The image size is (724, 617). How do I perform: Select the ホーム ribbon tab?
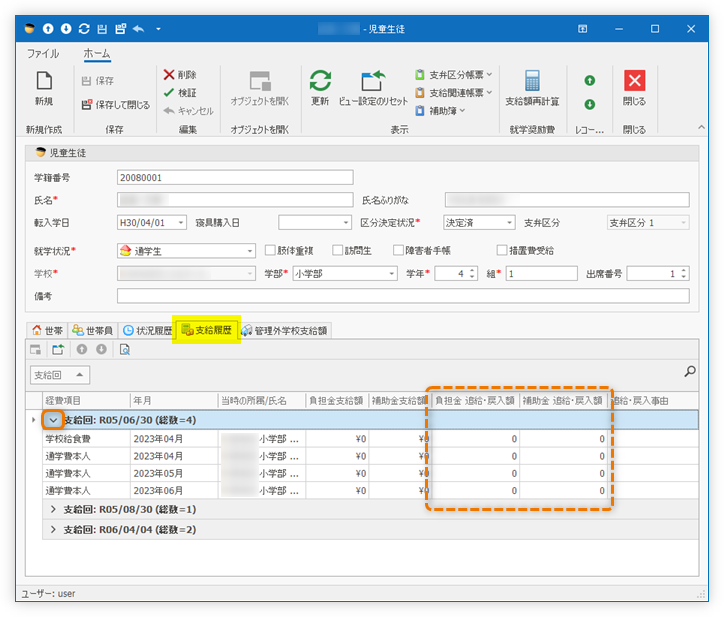97,54
